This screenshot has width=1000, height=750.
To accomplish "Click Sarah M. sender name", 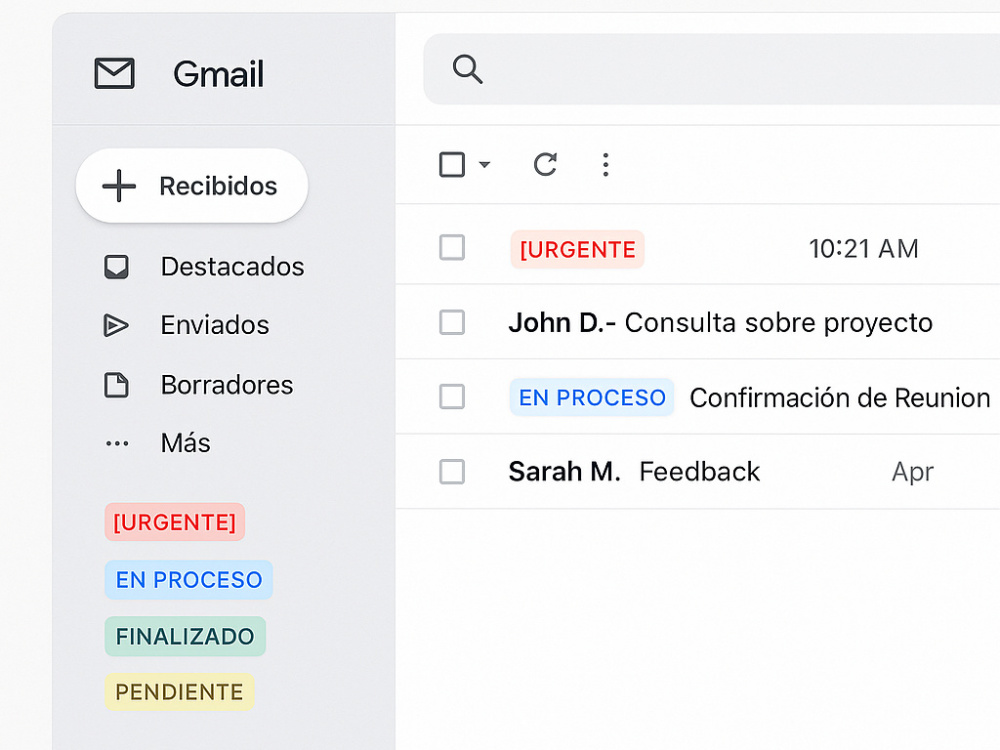I will click(564, 472).
